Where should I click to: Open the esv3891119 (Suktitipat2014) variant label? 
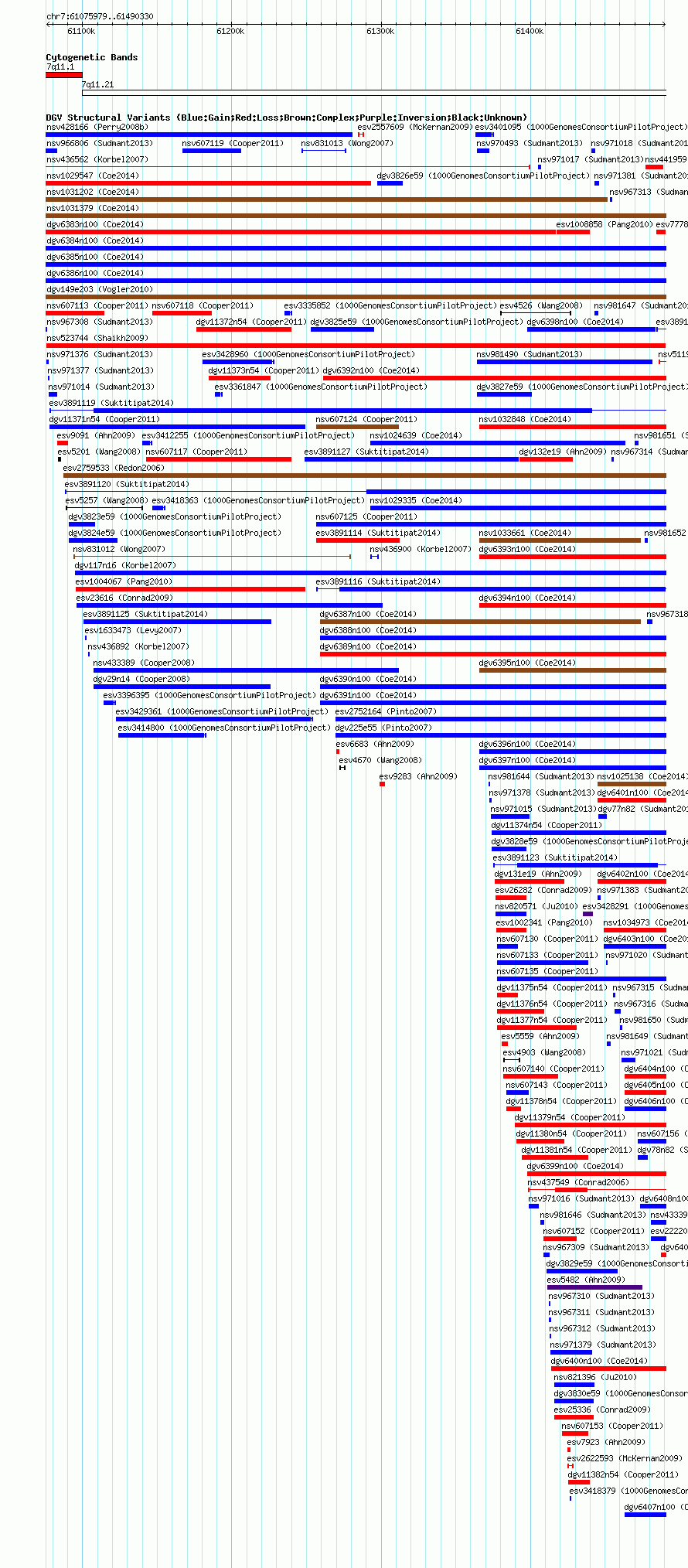[111, 403]
